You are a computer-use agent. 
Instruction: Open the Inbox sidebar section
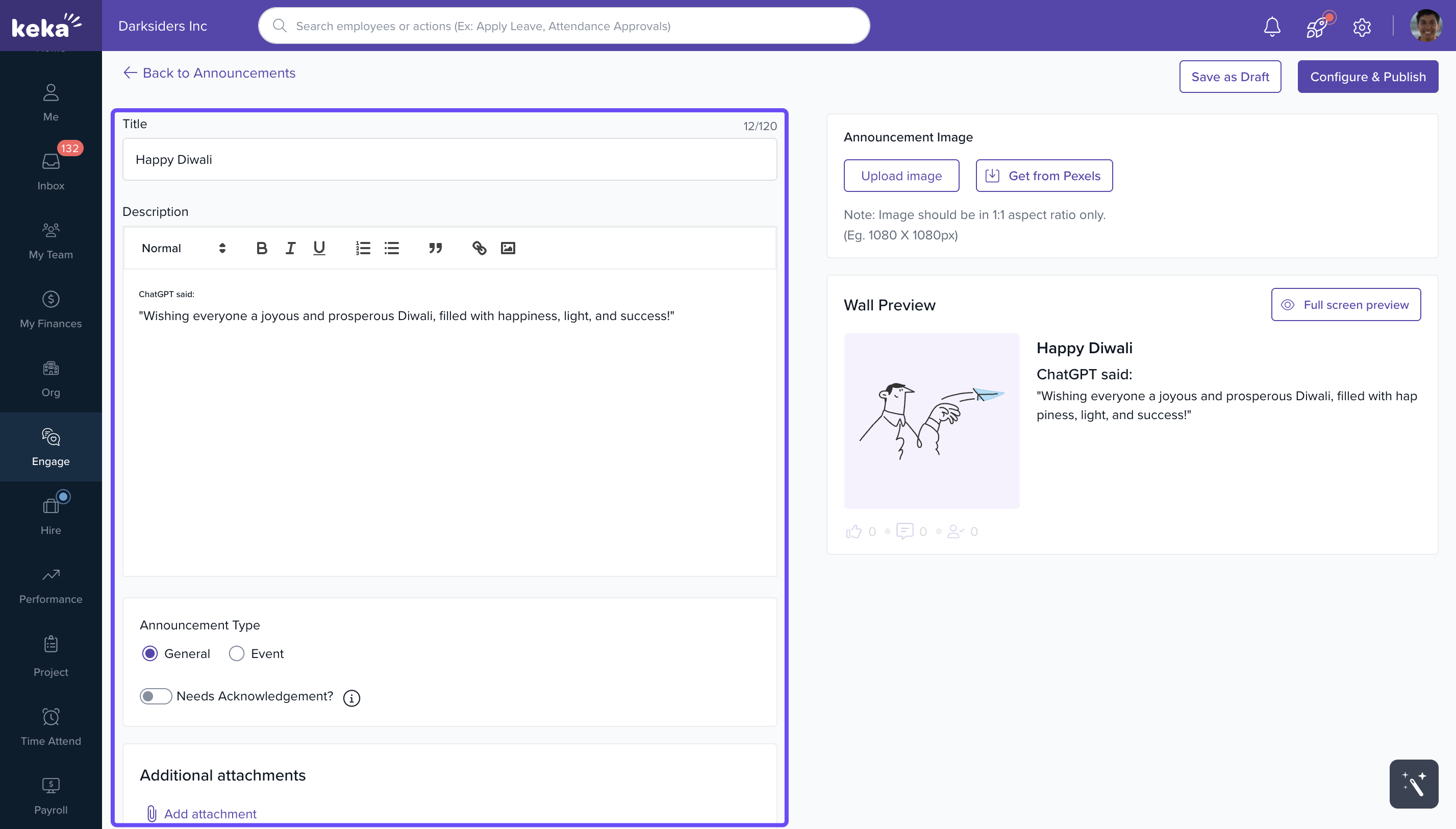[51, 171]
